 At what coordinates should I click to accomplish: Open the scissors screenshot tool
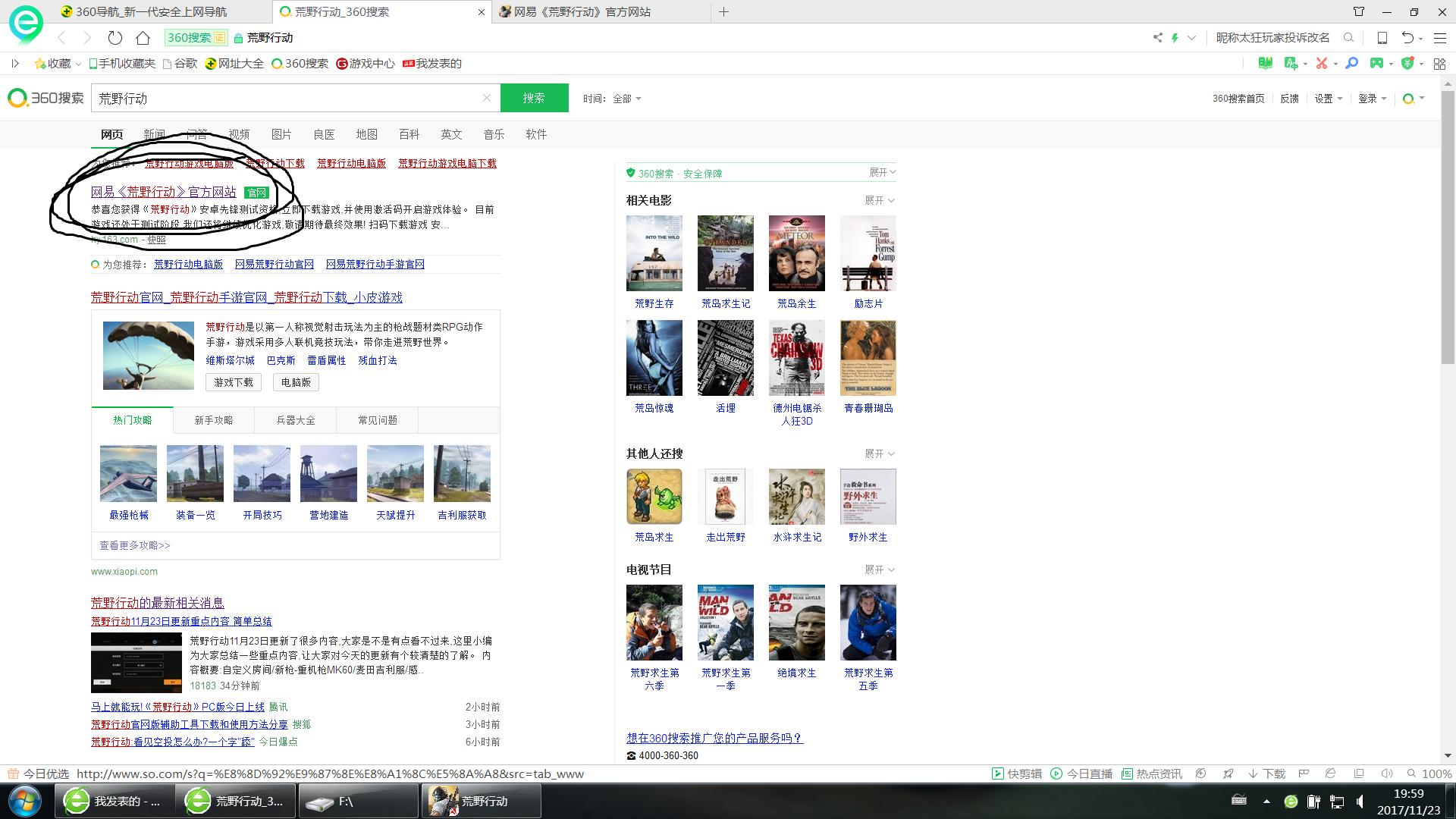click(1322, 64)
